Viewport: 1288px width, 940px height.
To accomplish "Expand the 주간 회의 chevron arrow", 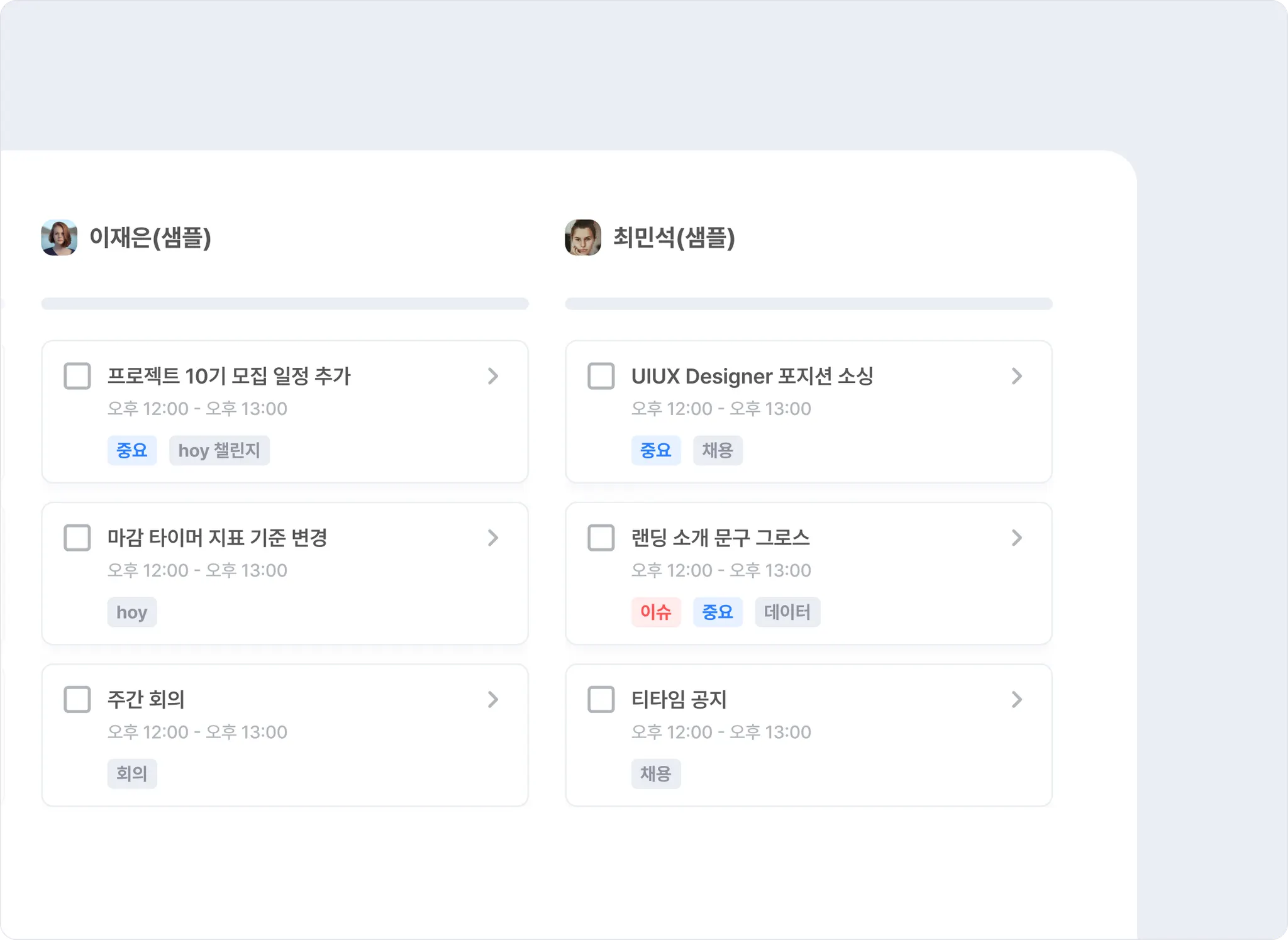I will [x=493, y=699].
